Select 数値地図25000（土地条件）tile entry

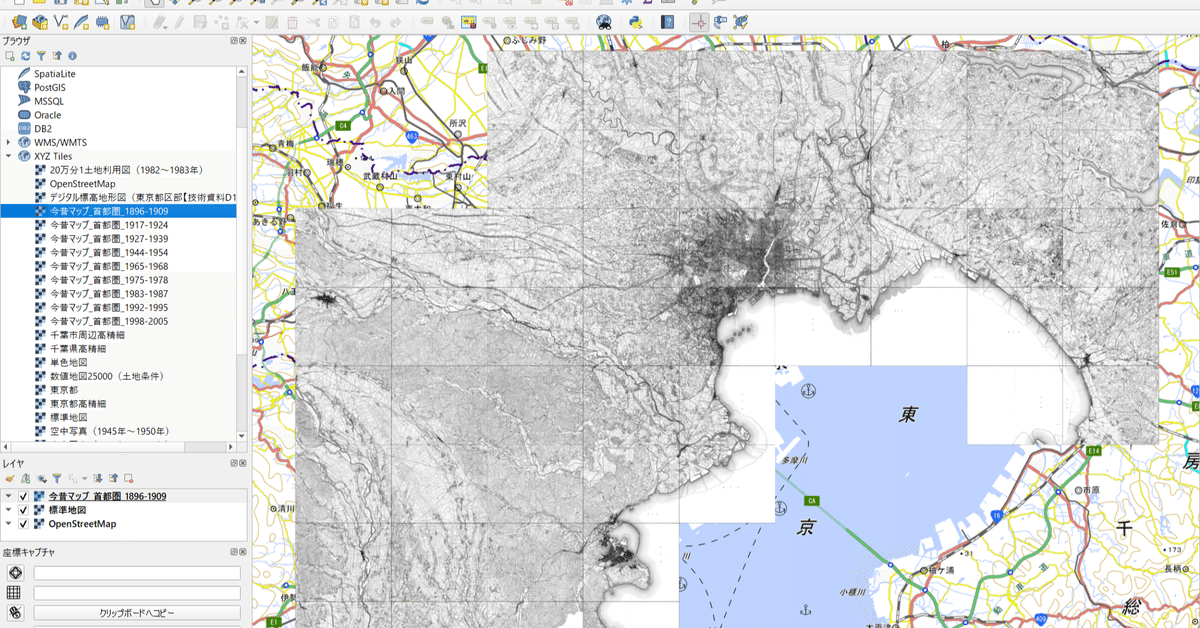[106, 376]
